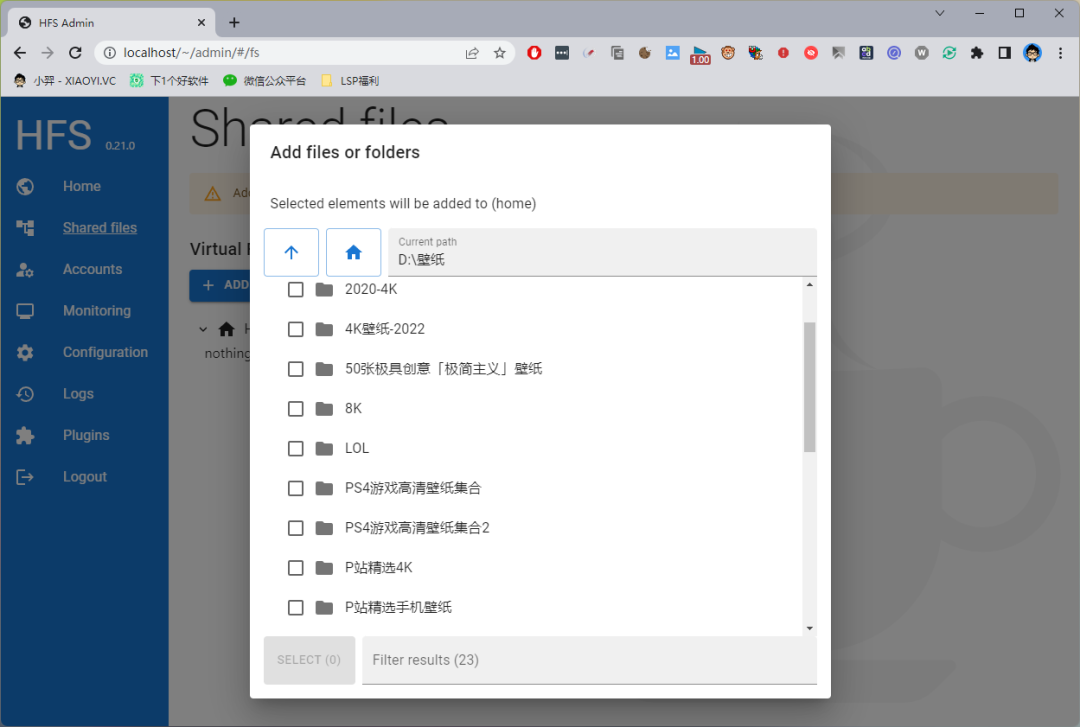Open the browser tab search dropdown

click(941, 14)
